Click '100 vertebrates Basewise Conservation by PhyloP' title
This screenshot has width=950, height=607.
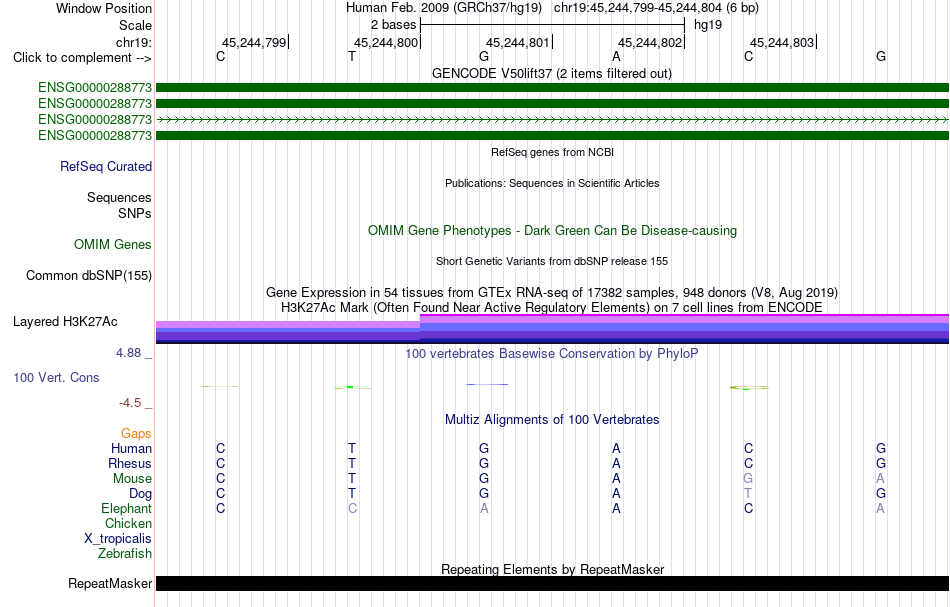tap(552, 353)
